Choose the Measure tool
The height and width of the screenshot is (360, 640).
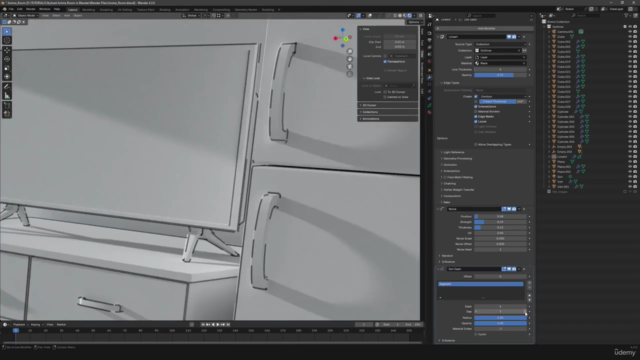point(7,96)
